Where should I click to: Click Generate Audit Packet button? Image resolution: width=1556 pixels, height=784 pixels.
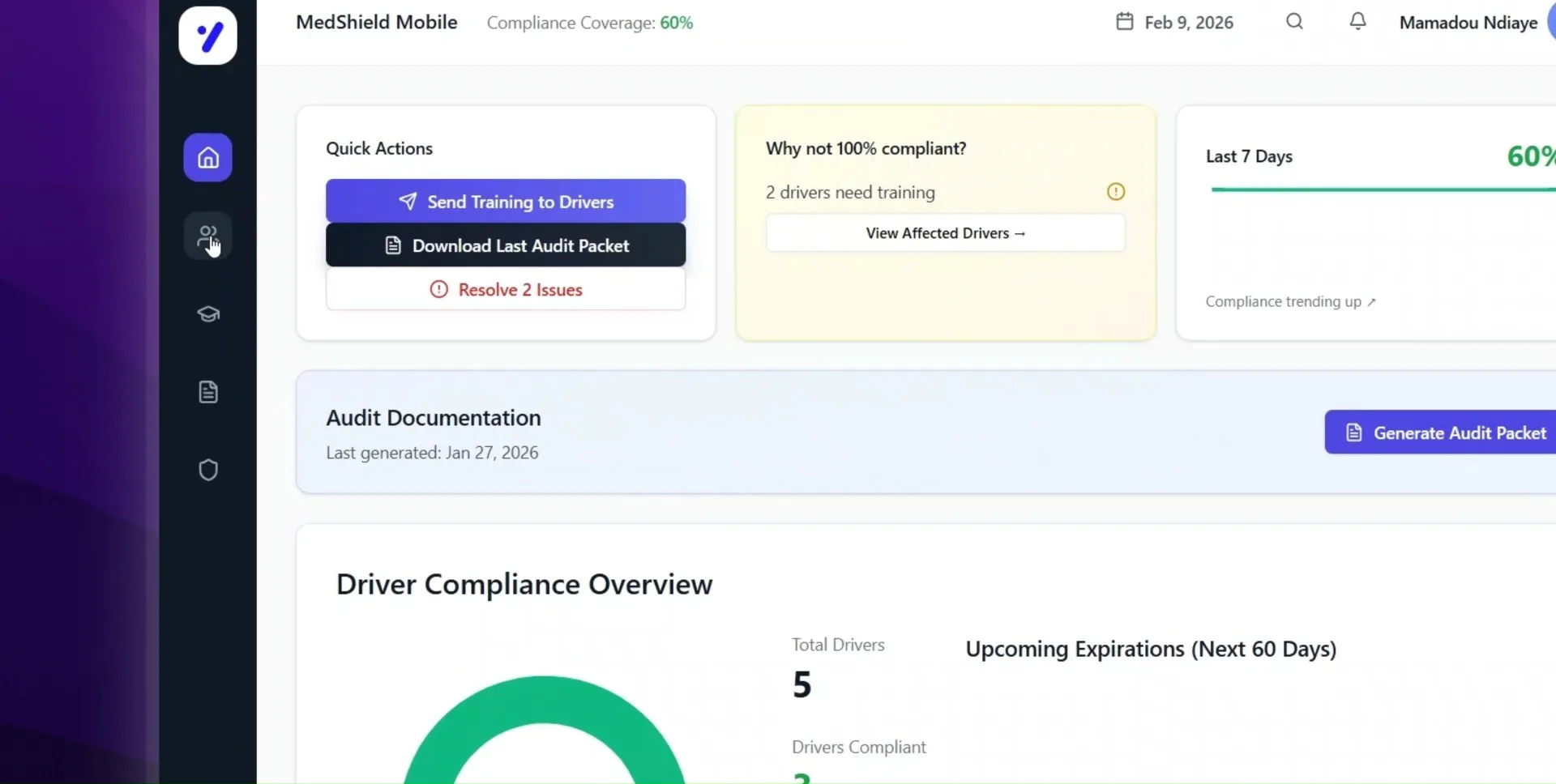pyautogui.click(x=1440, y=432)
